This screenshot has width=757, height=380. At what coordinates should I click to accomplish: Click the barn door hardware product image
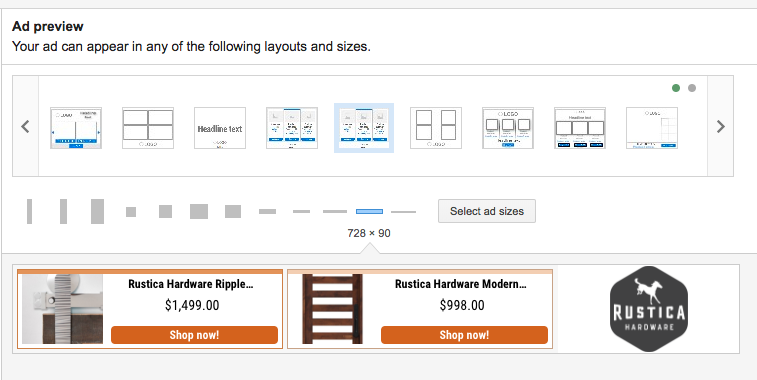tap(62, 309)
